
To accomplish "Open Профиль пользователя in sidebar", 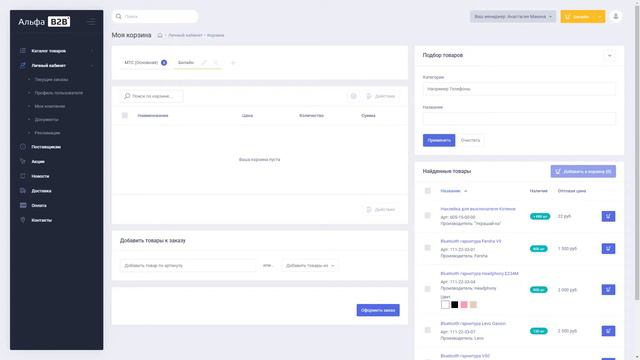I will click(59, 93).
